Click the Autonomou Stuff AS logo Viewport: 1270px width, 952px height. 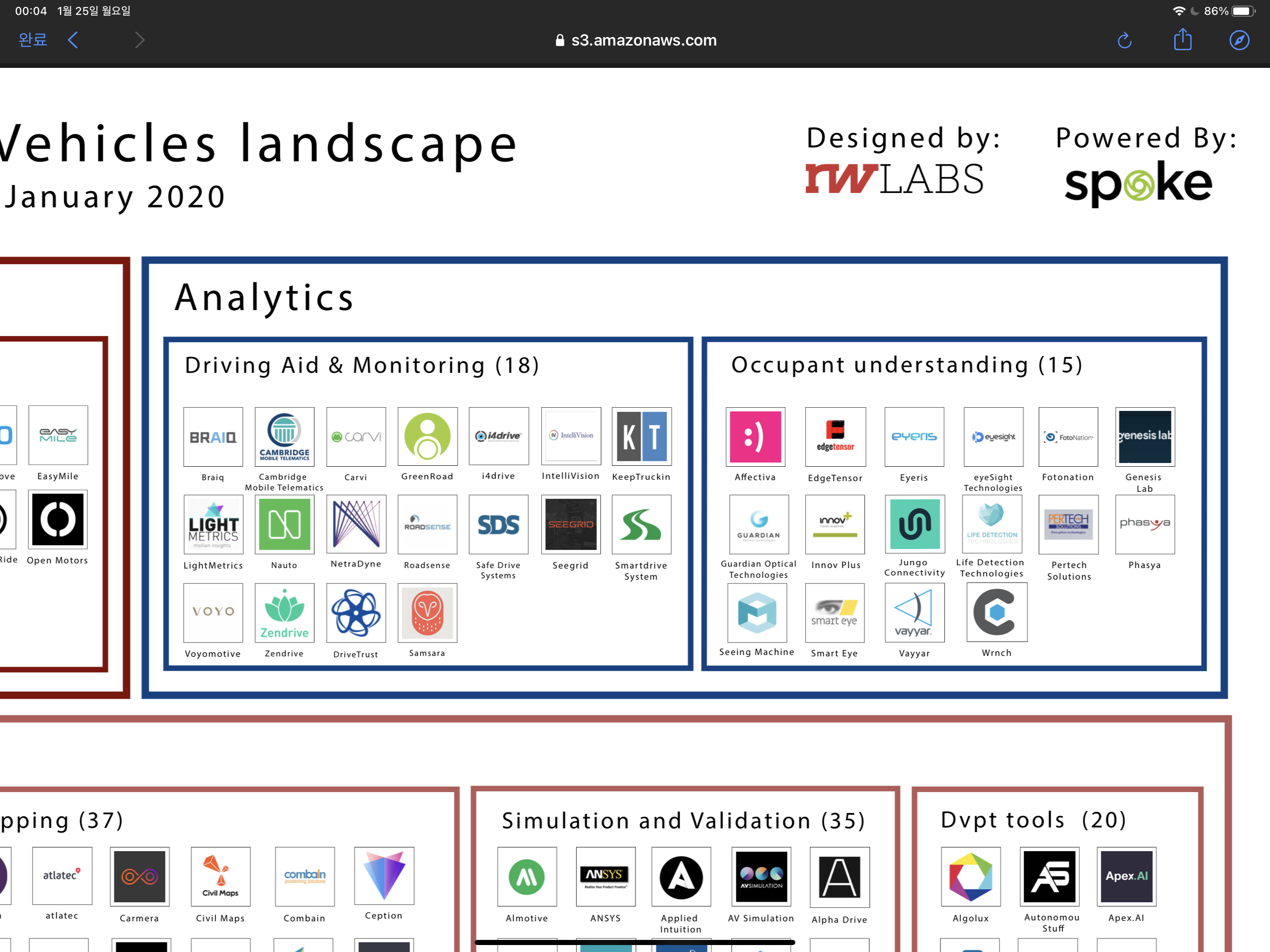pos(1050,876)
